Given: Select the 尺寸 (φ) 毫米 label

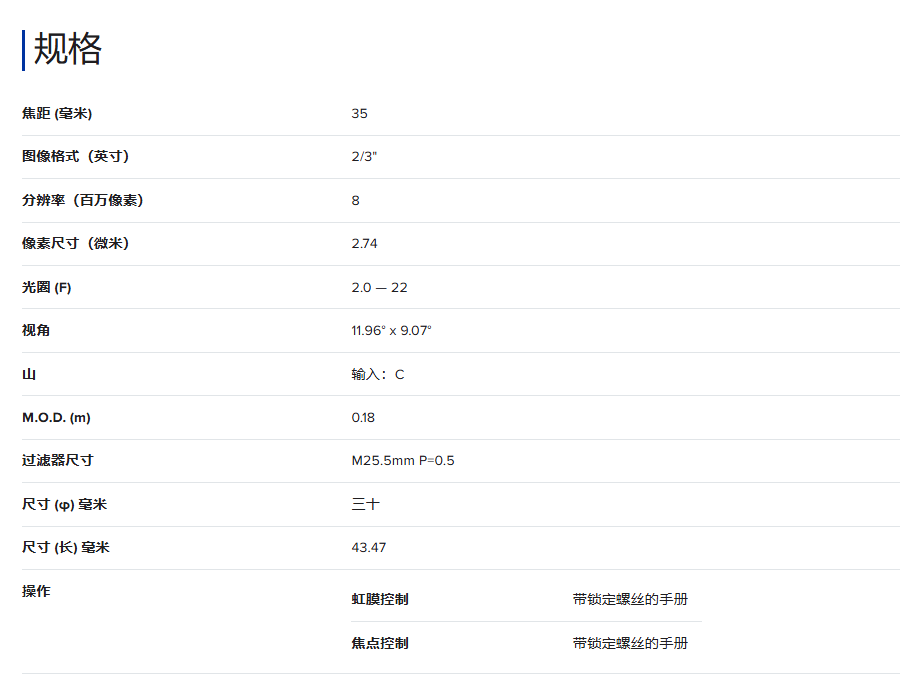Looking at the screenshot, I should 64,505.
